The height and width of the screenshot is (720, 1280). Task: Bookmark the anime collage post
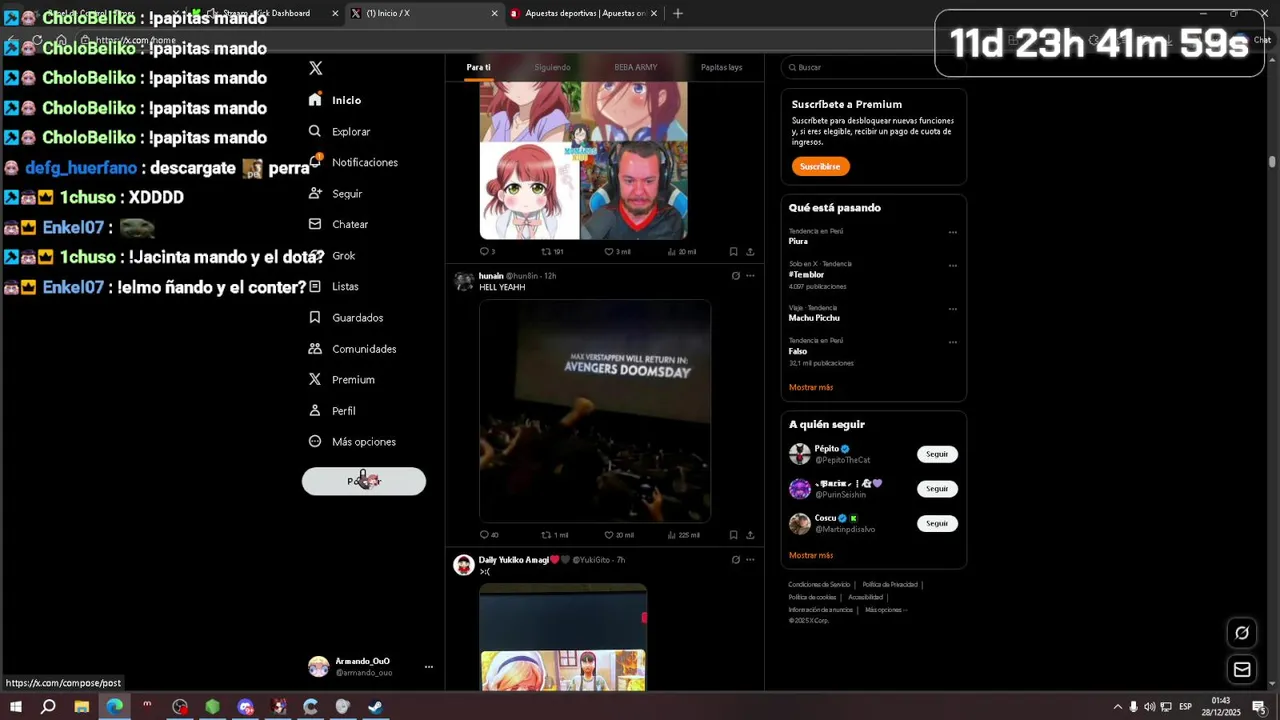click(x=733, y=252)
